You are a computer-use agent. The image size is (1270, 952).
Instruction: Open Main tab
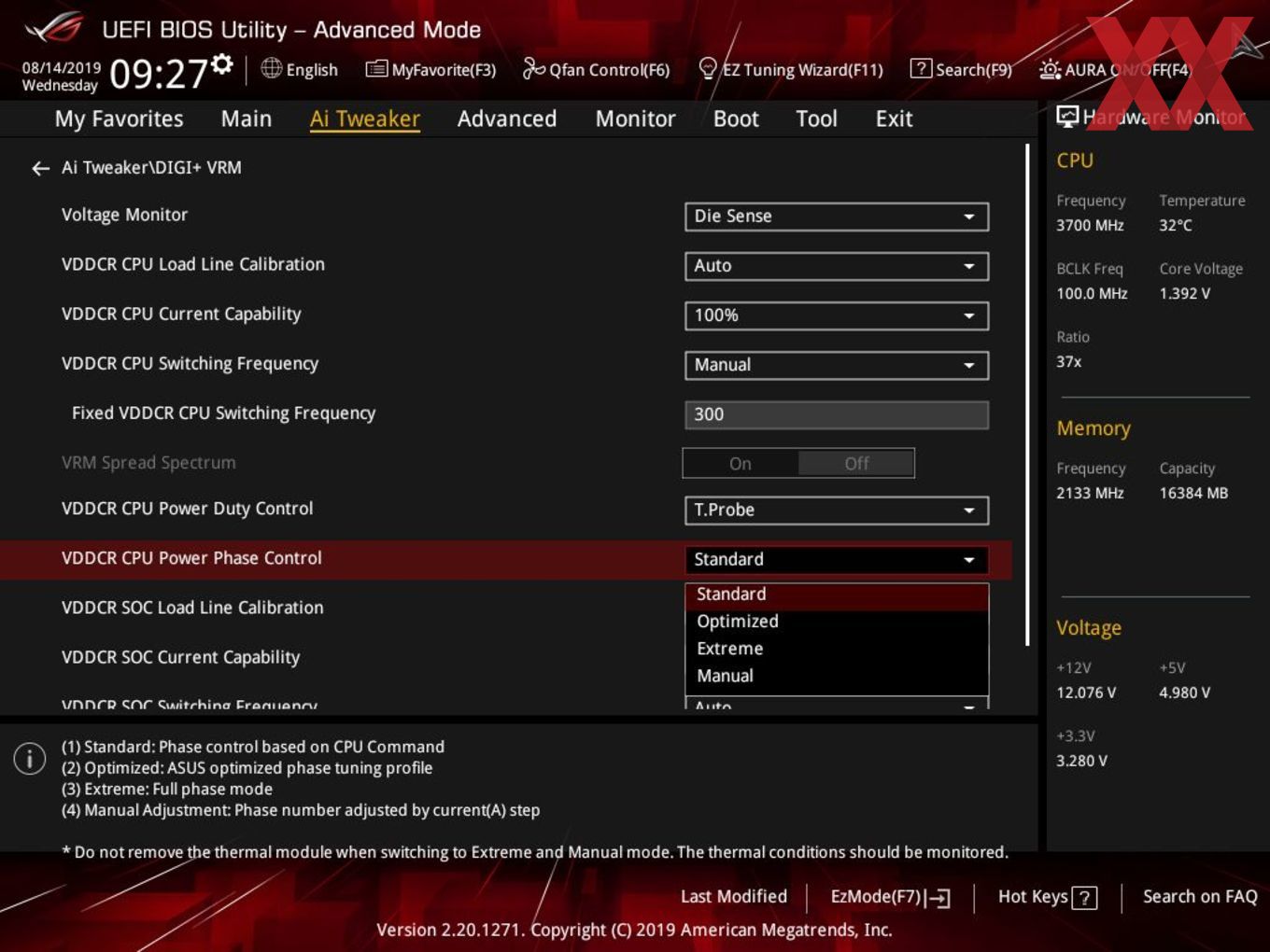[247, 119]
